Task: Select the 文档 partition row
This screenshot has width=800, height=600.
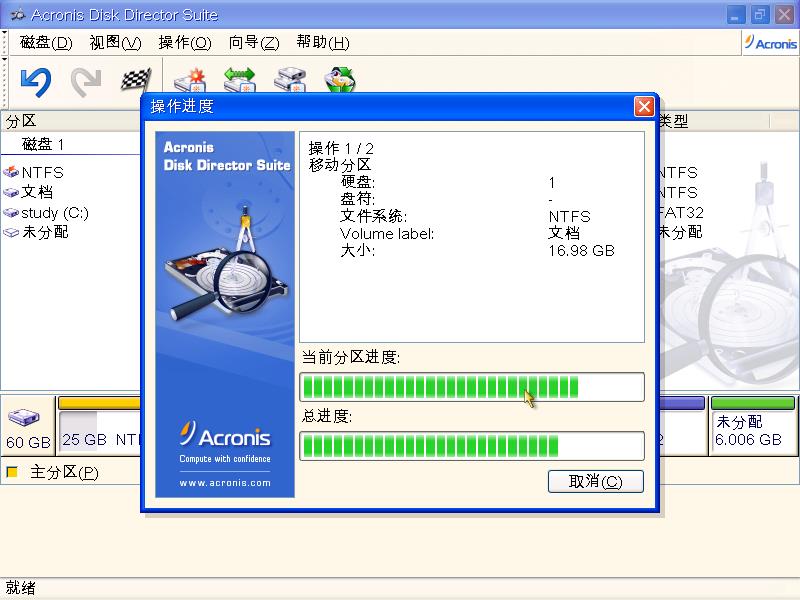Action: pyautogui.click(x=70, y=192)
